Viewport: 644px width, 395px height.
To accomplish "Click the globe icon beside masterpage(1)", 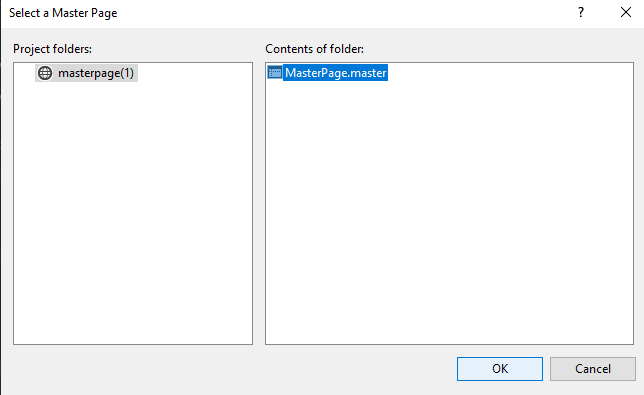I will pos(45,73).
